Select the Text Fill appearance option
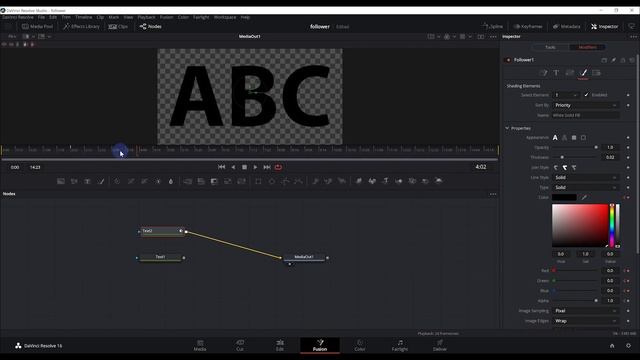 tap(555, 138)
